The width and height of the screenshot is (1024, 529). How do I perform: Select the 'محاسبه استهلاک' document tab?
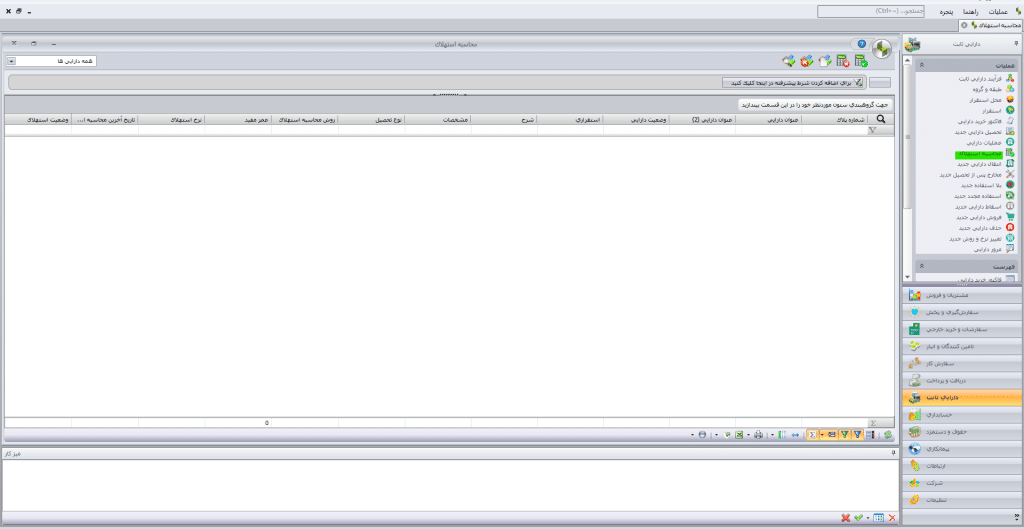click(993, 25)
